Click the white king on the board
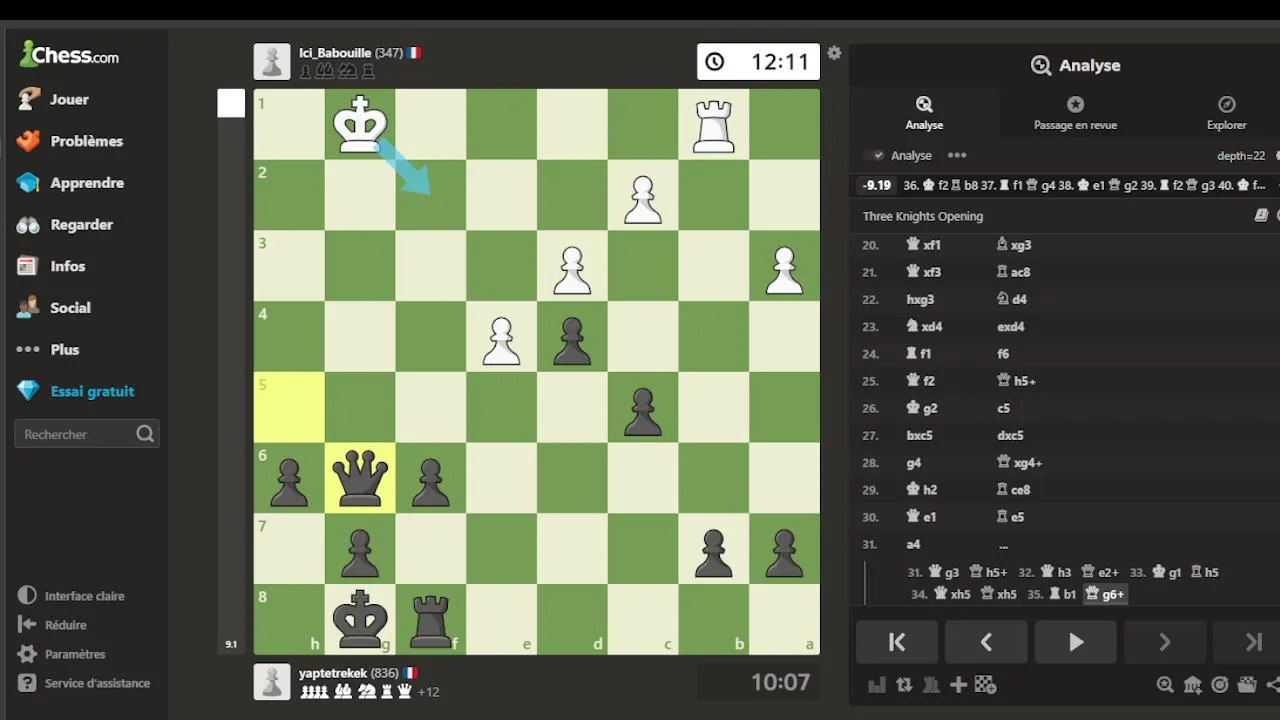Screen dimensions: 1280x720 (360, 124)
